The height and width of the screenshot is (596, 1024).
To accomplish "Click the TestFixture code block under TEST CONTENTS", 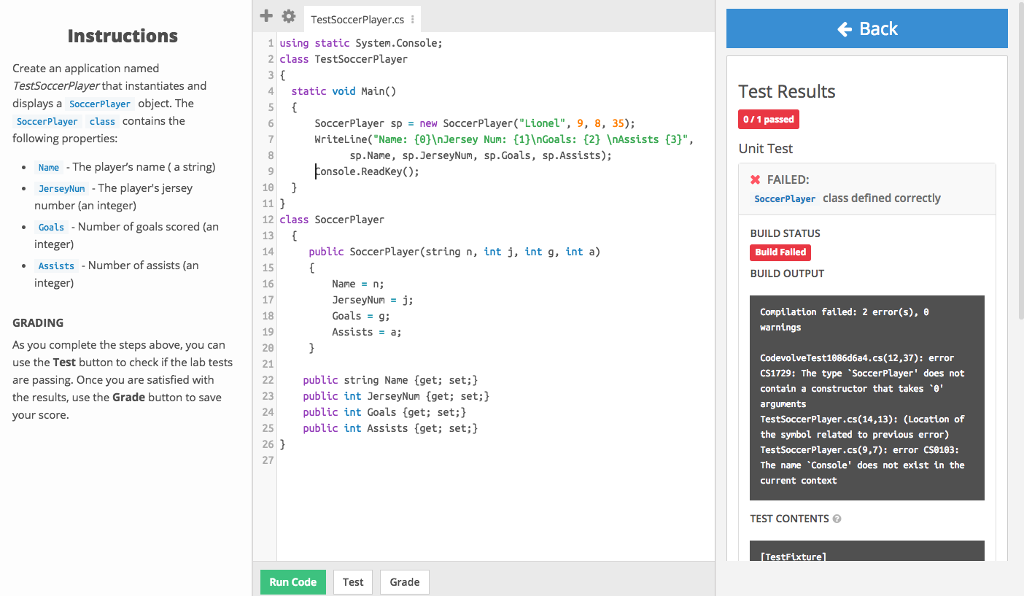I will [x=867, y=555].
